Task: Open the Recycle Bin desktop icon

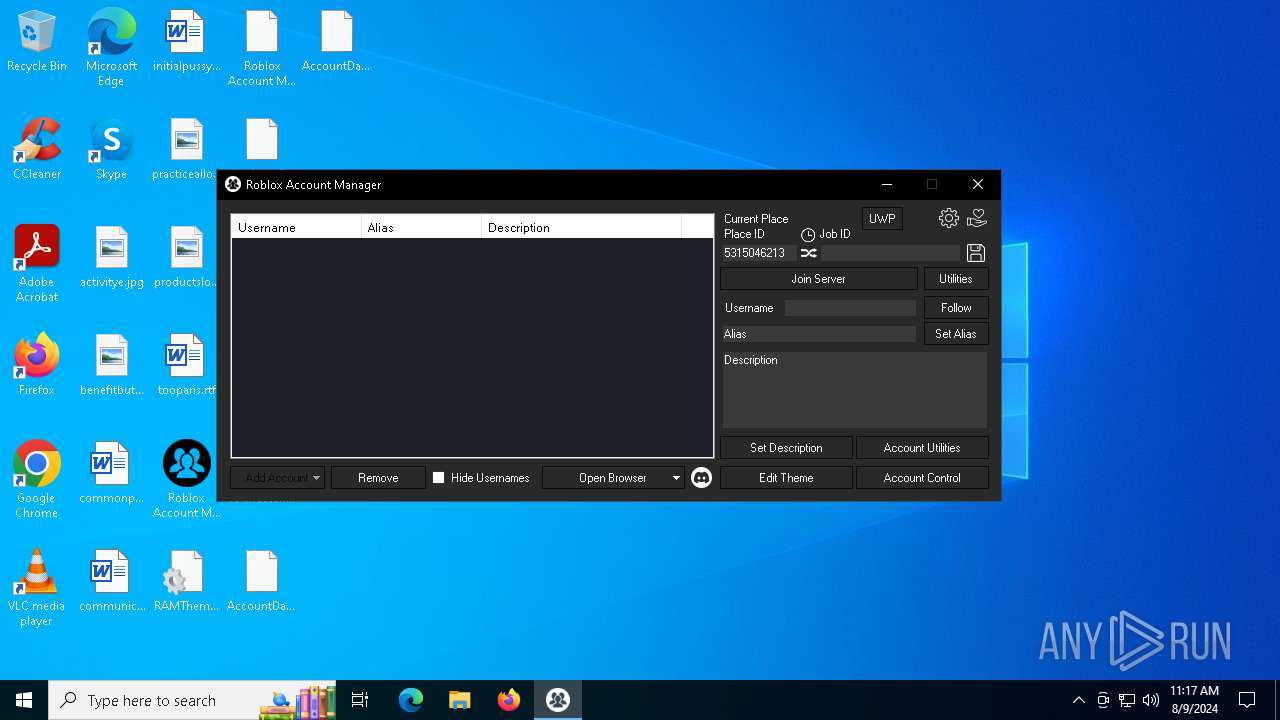Action: point(37,42)
